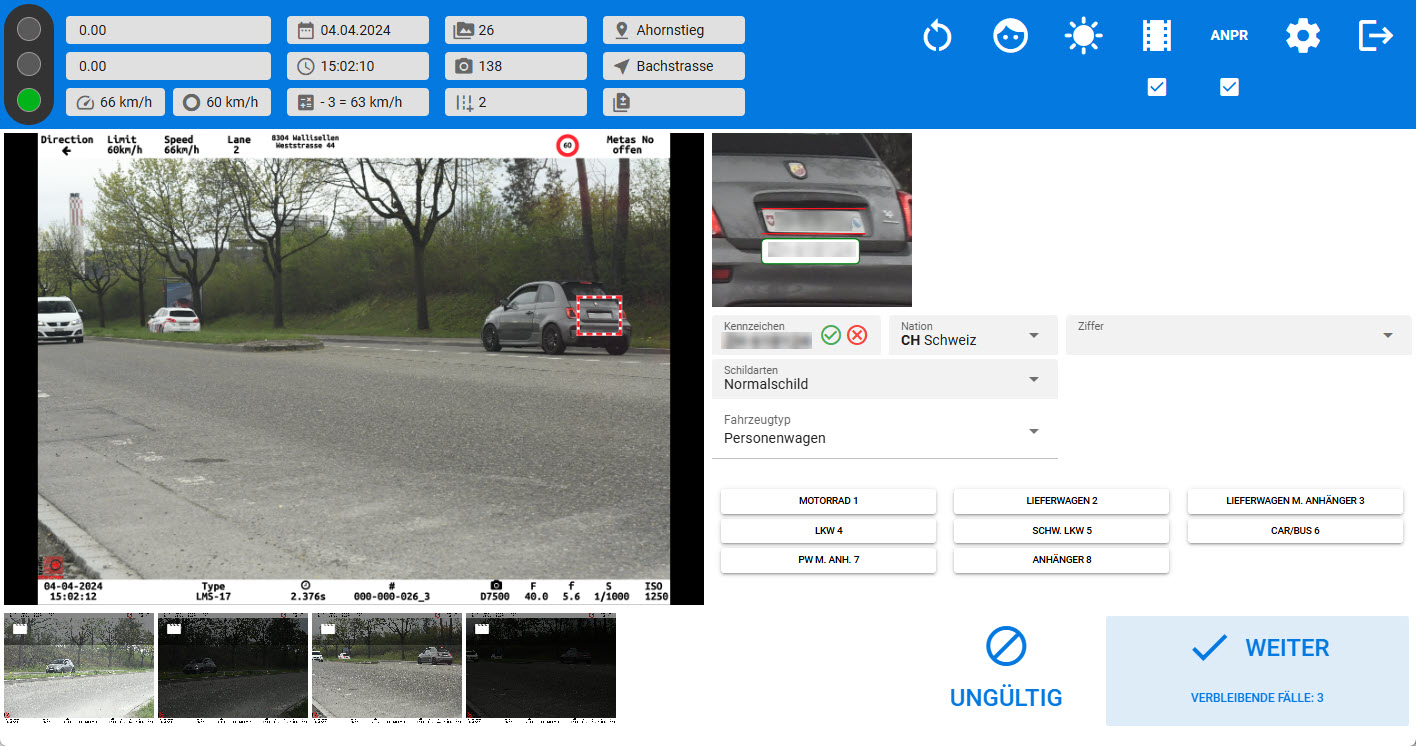Reject license plate with red X
1416x746 pixels.
click(857, 335)
